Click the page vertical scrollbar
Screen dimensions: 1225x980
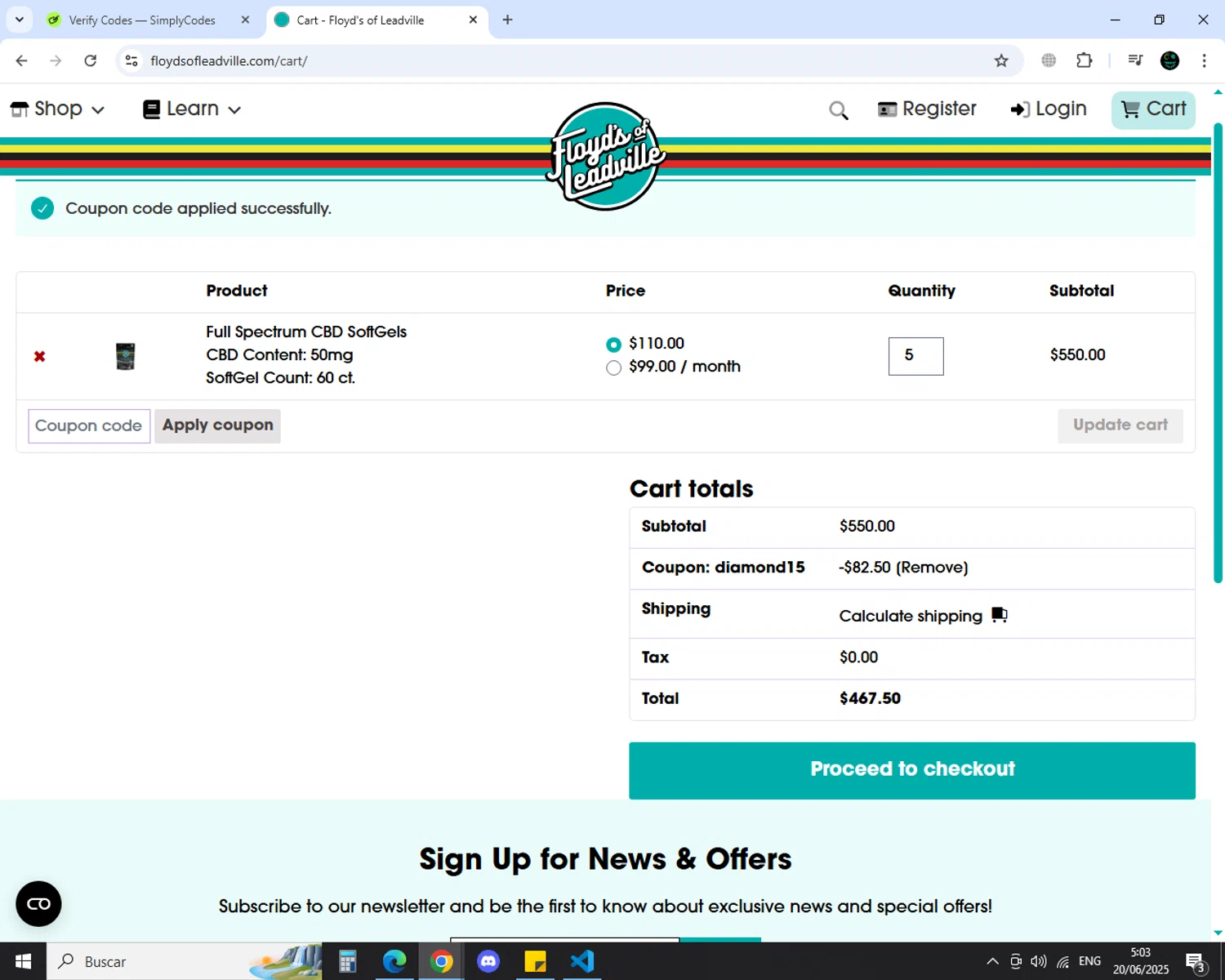pyautogui.click(x=1218, y=353)
